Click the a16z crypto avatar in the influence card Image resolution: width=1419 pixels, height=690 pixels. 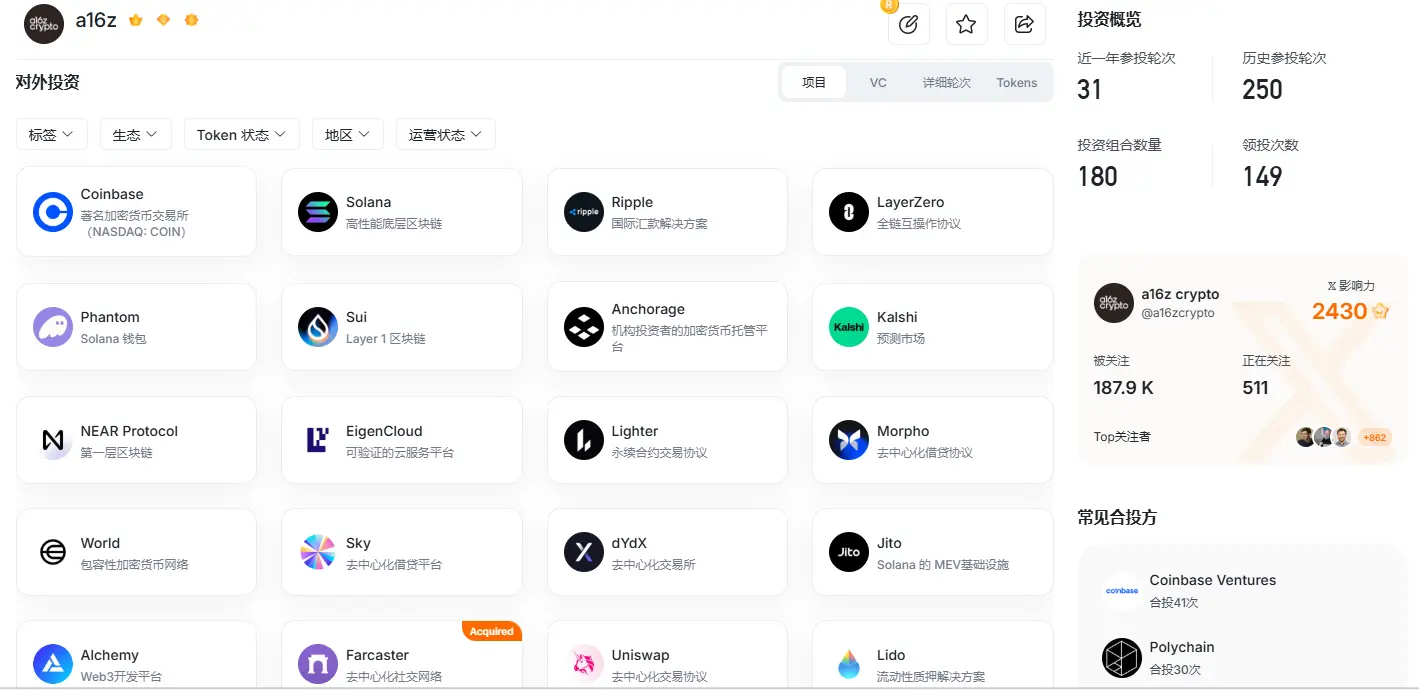[1113, 304]
